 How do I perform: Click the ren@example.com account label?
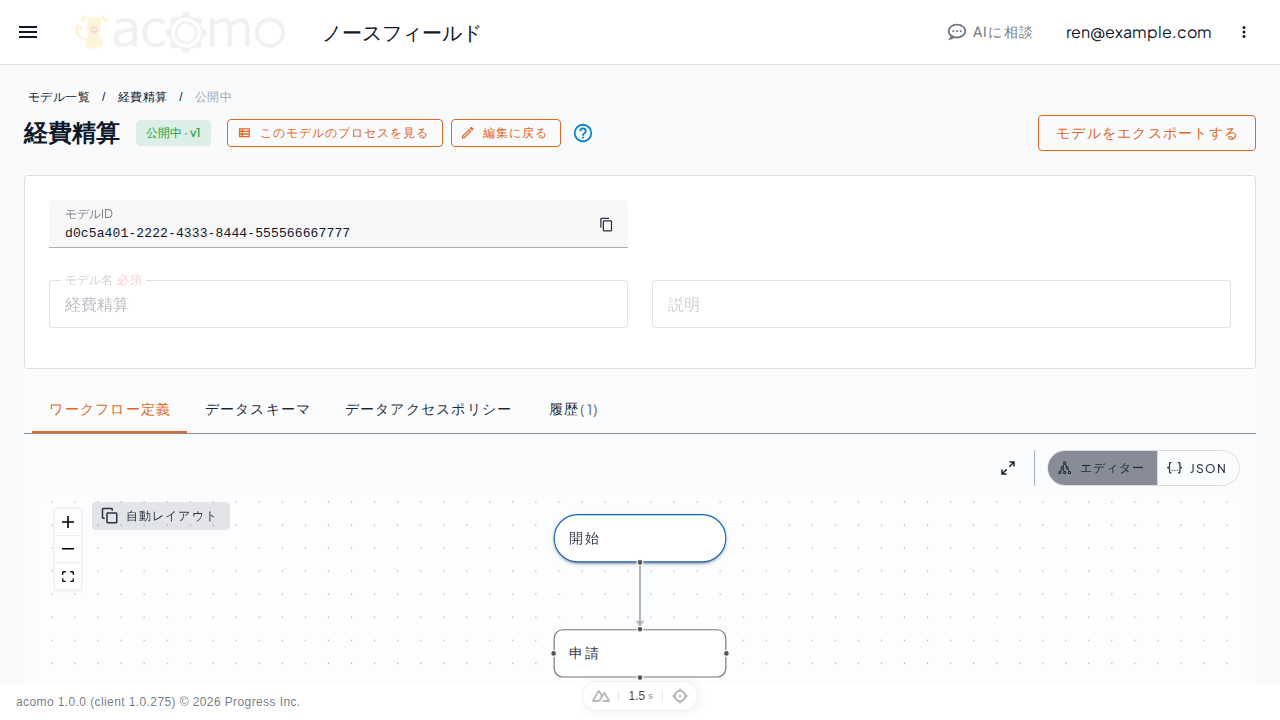1139,32
